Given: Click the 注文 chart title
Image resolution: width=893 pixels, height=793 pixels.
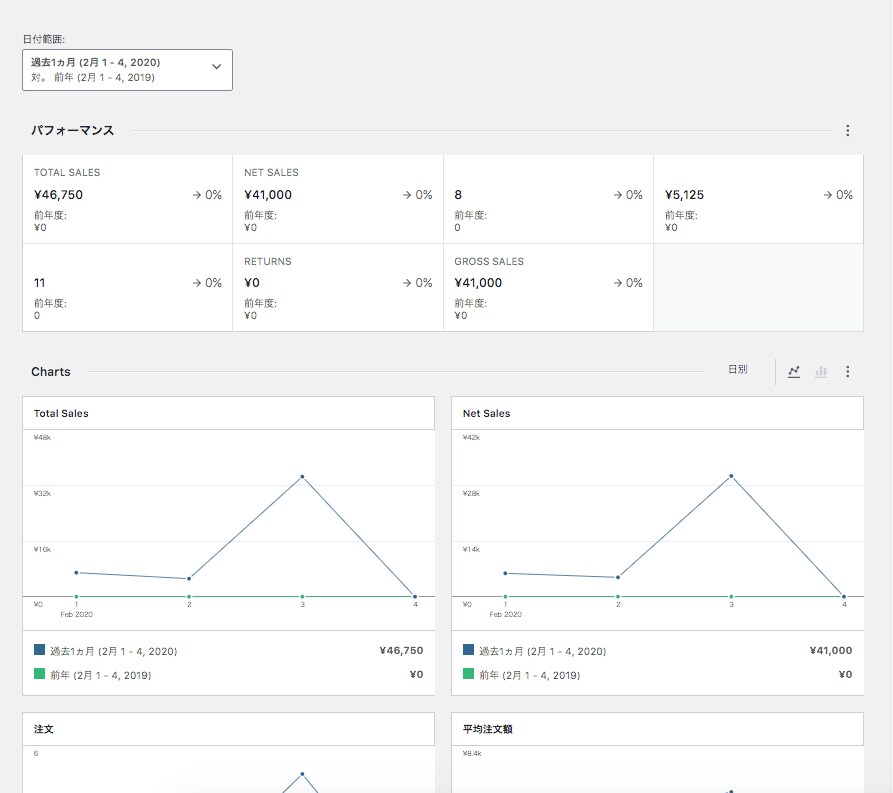Looking at the screenshot, I should 43,729.
